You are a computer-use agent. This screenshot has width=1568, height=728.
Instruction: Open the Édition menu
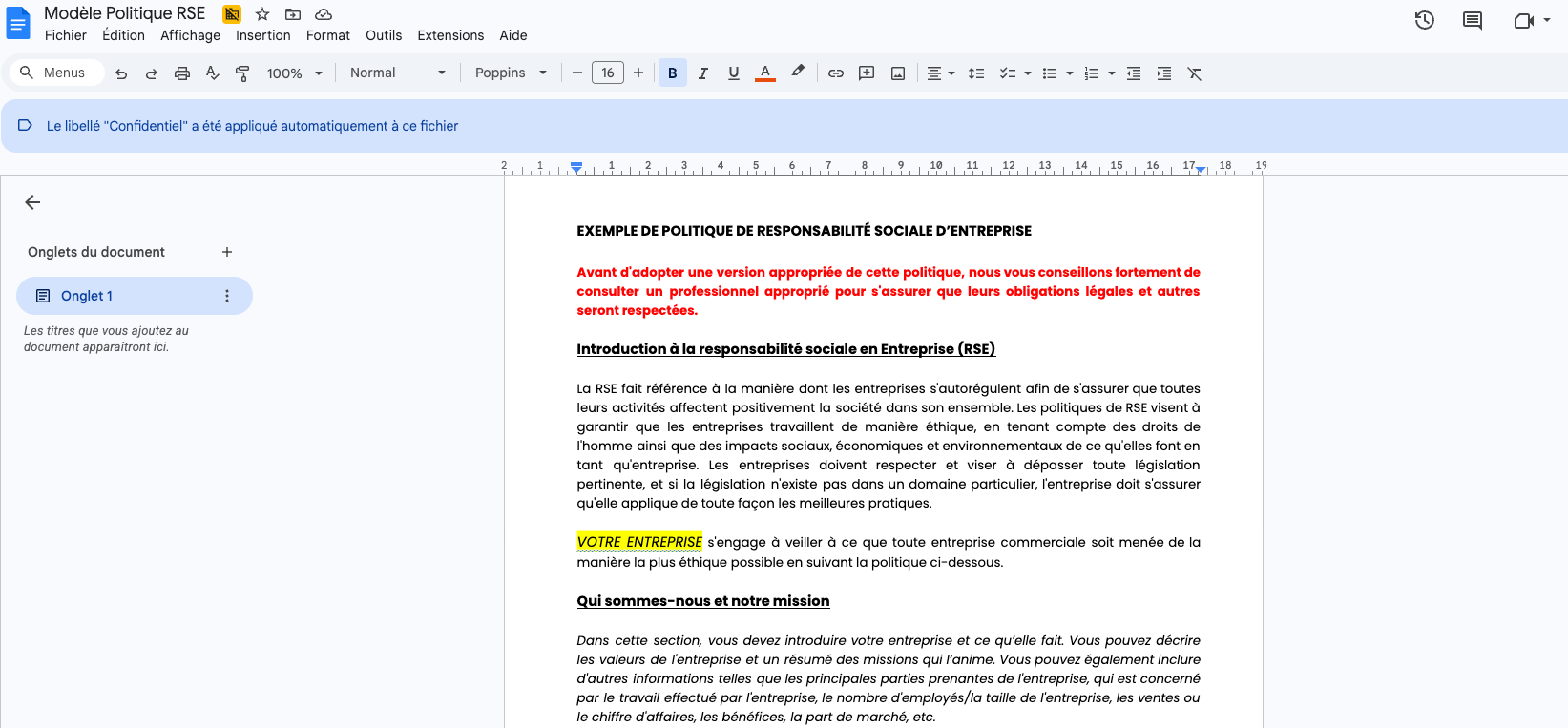click(x=124, y=35)
